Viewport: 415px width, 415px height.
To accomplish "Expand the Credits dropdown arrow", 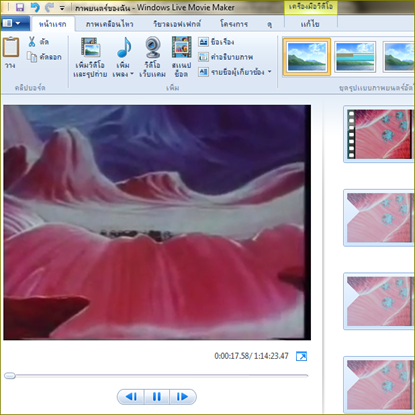I will [x=270, y=72].
